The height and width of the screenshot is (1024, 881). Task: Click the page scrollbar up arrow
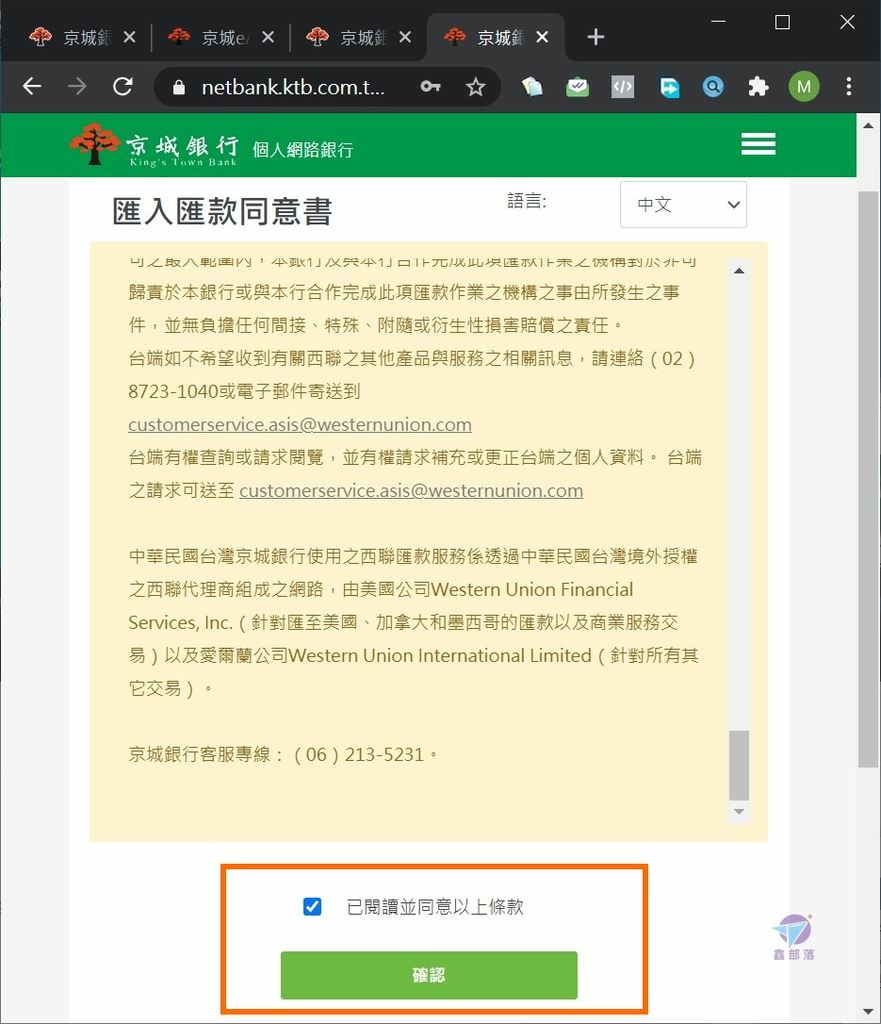coord(868,125)
